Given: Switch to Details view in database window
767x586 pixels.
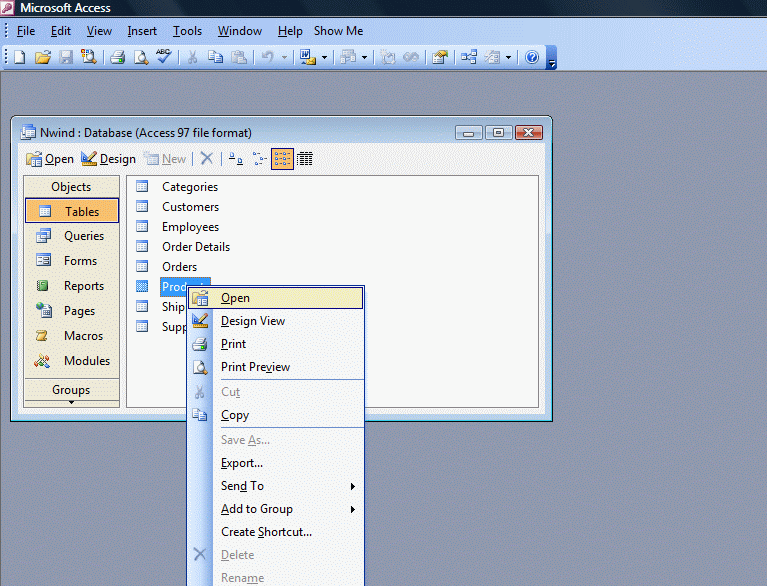Looking at the screenshot, I should pos(305,158).
